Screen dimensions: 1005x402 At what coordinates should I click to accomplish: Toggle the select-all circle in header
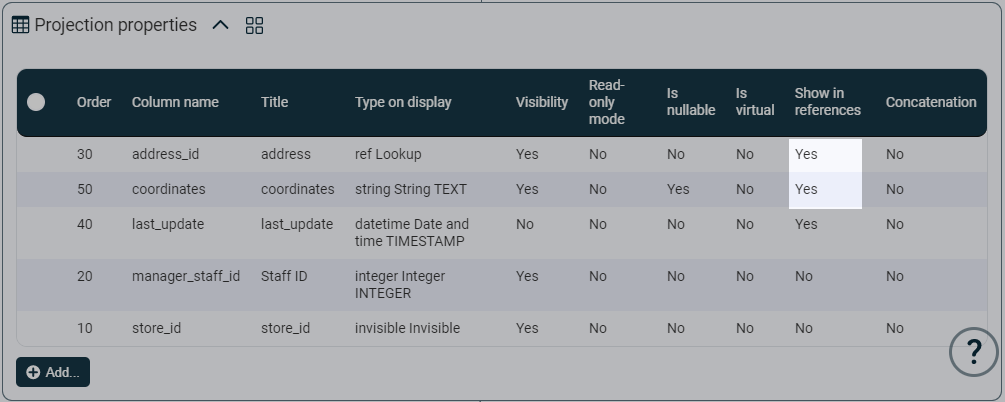[x=36, y=102]
